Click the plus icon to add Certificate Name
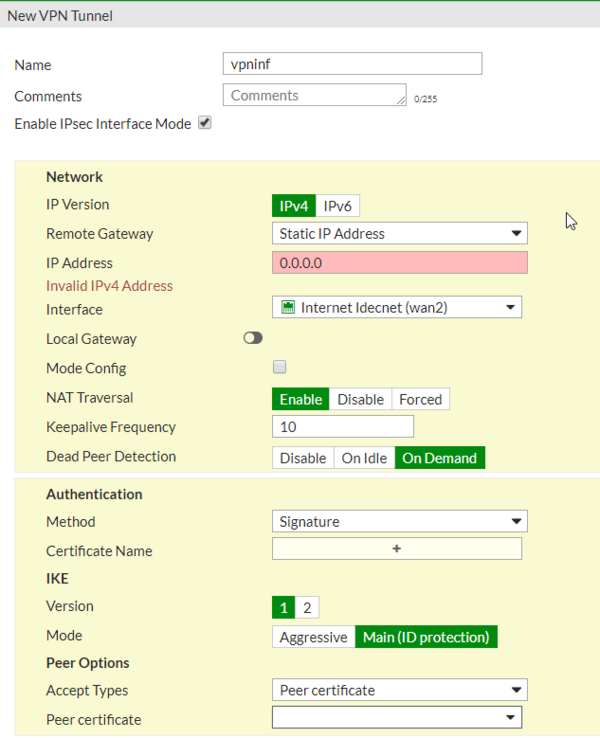The height and width of the screenshot is (738, 600). click(x=396, y=549)
